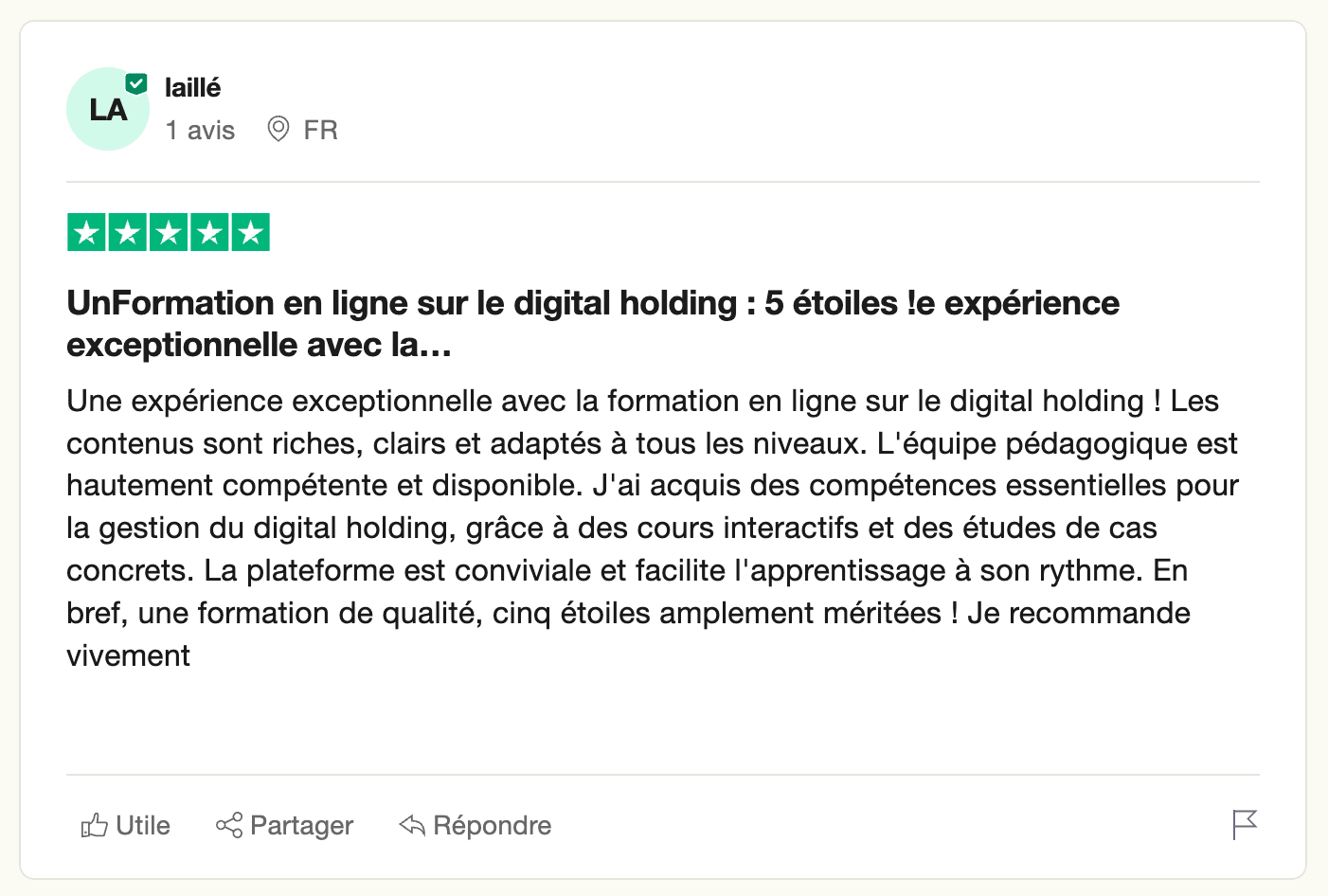This screenshot has width=1328, height=896.
Task: Click the LA user avatar circle
Action: click(x=108, y=109)
